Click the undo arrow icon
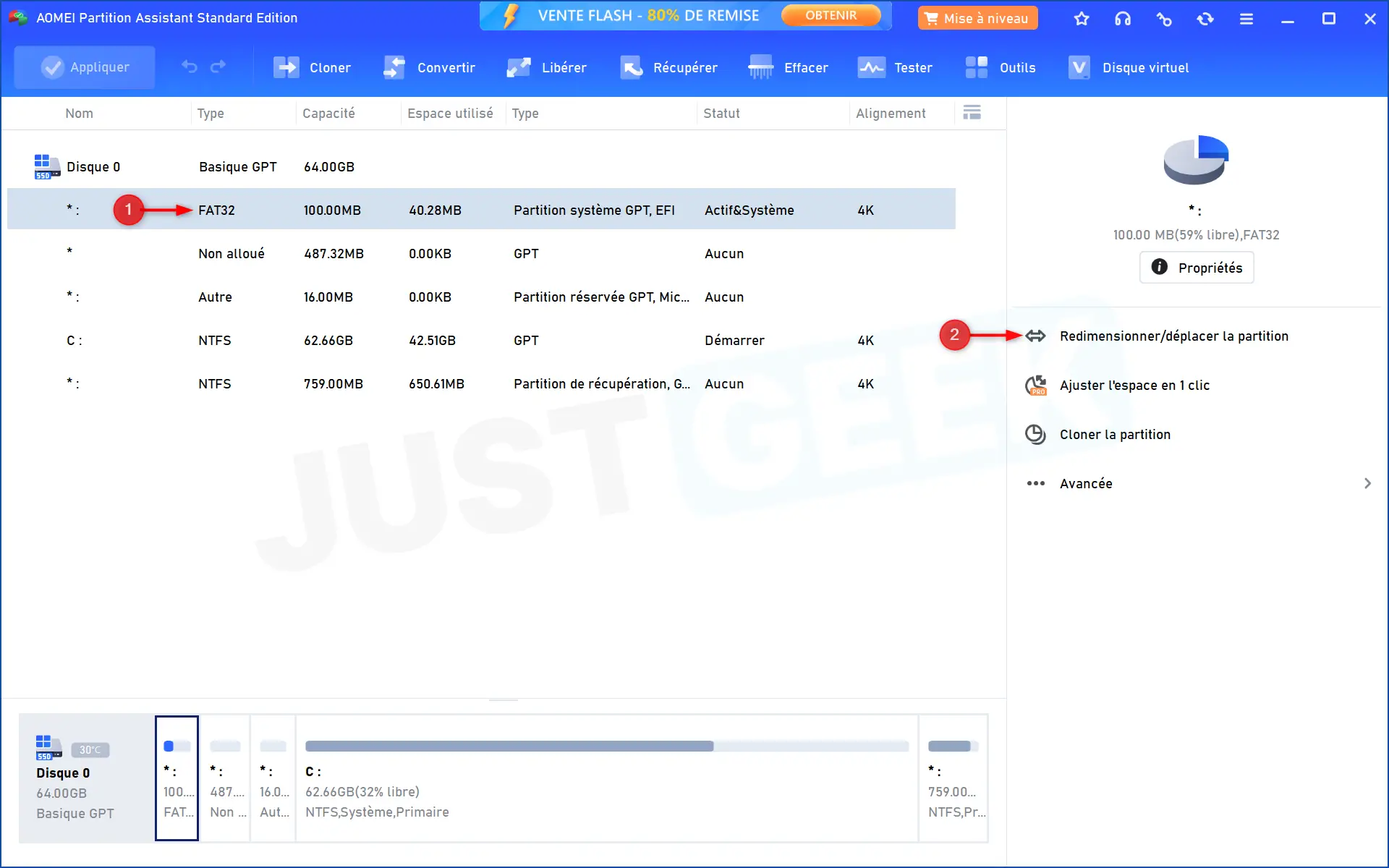Screen dimensions: 1389x868 click(189, 67)
